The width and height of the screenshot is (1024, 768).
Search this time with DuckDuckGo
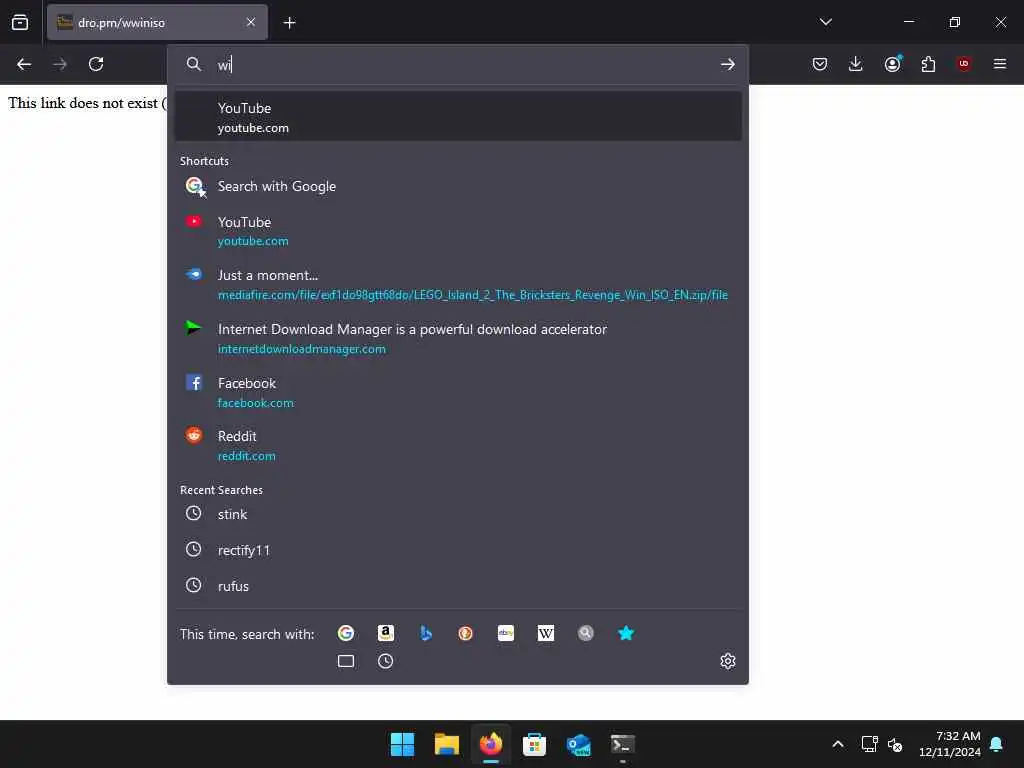[466, 633]
